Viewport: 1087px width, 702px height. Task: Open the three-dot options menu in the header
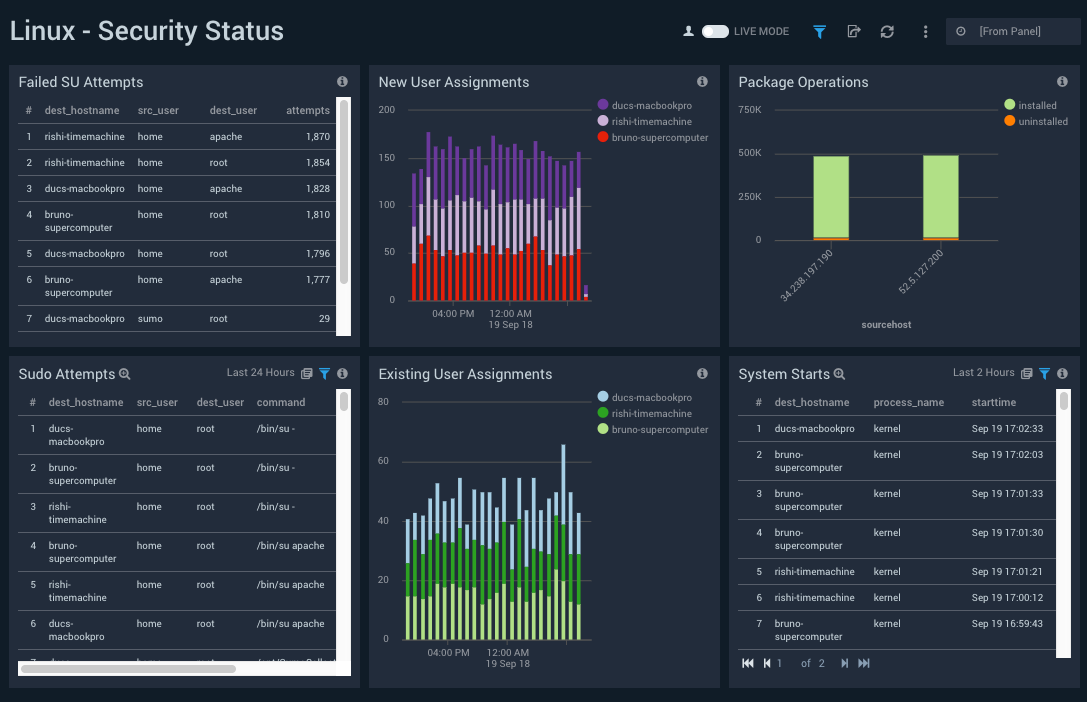click(x=925, y=31)
